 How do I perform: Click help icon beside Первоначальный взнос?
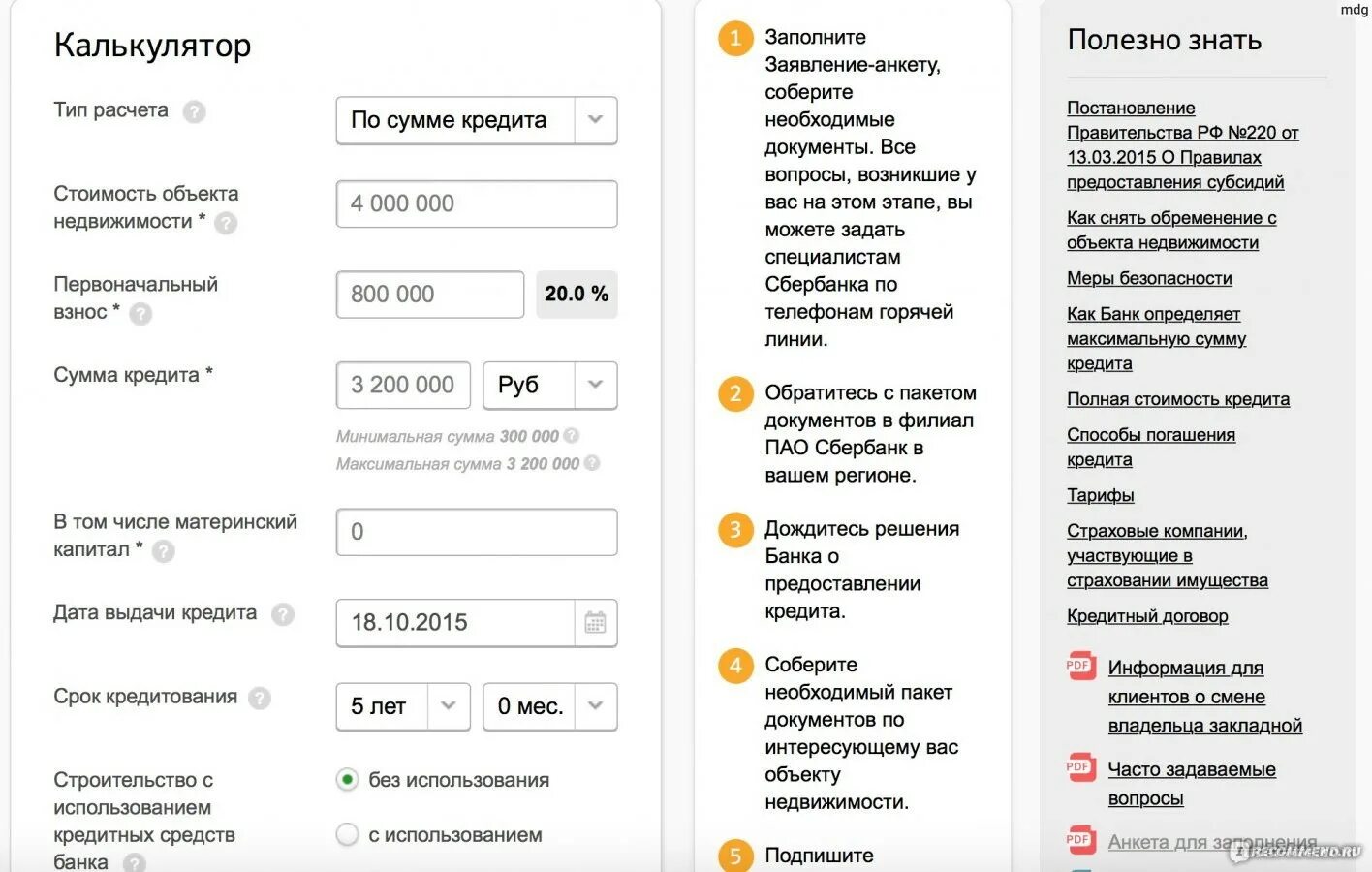(140, 314)
